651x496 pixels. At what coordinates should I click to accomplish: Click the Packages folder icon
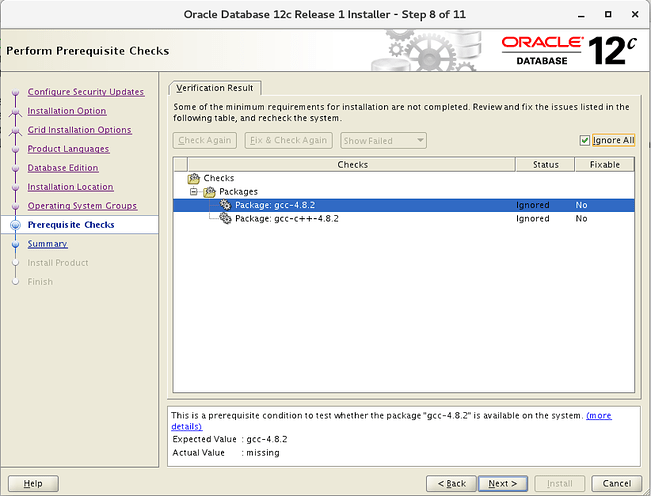coord(209,192)
